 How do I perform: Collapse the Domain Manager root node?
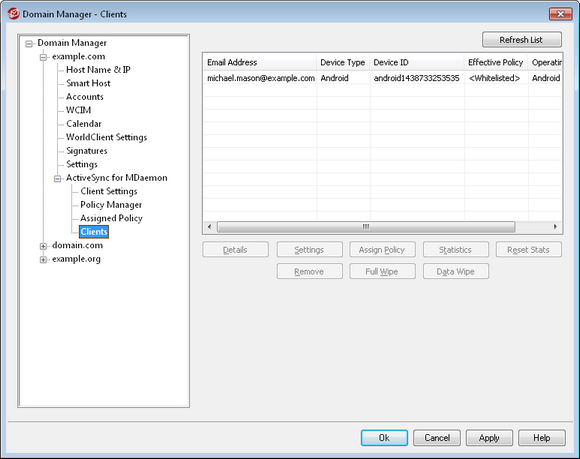[x=29, y=44]
